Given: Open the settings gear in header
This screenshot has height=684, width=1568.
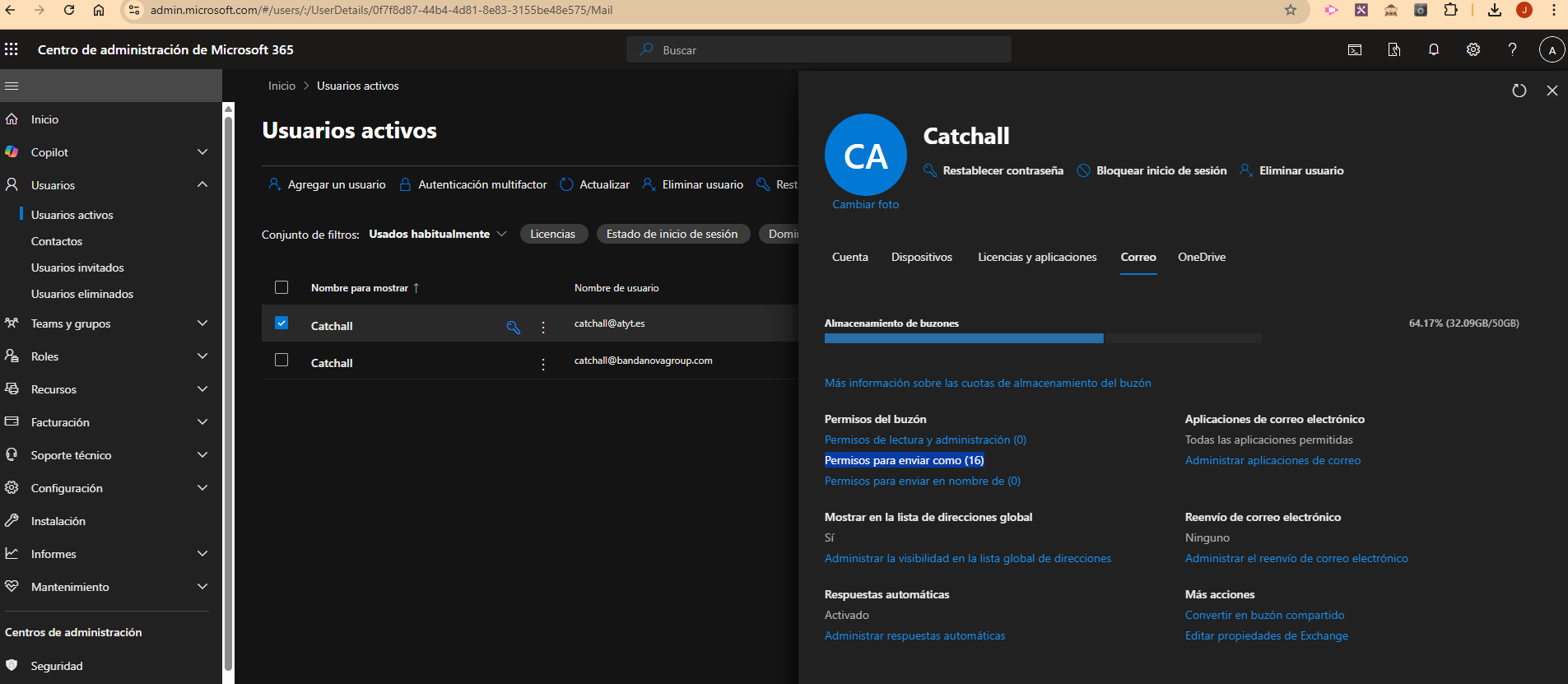Looking at the screenshot, I should (1473, 50).
